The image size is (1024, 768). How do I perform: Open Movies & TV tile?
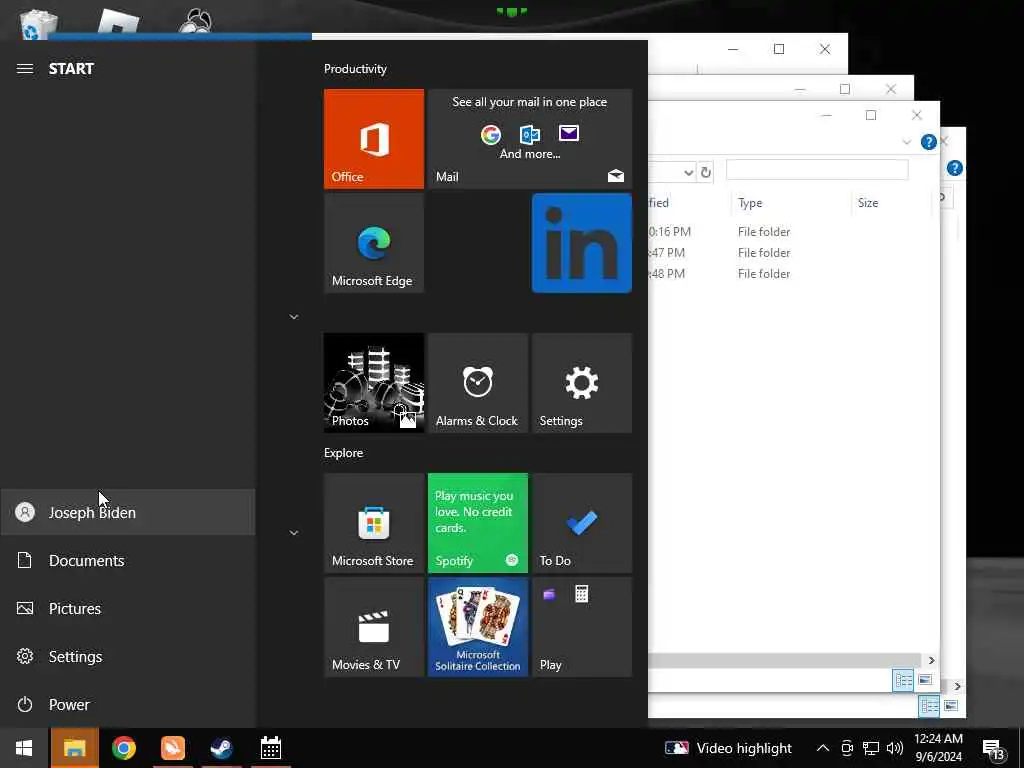coord(374,627)
